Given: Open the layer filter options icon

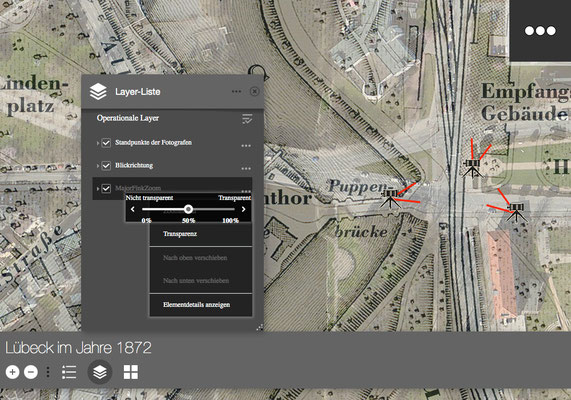Looking at the screenshot, I should tap(247, 119).
